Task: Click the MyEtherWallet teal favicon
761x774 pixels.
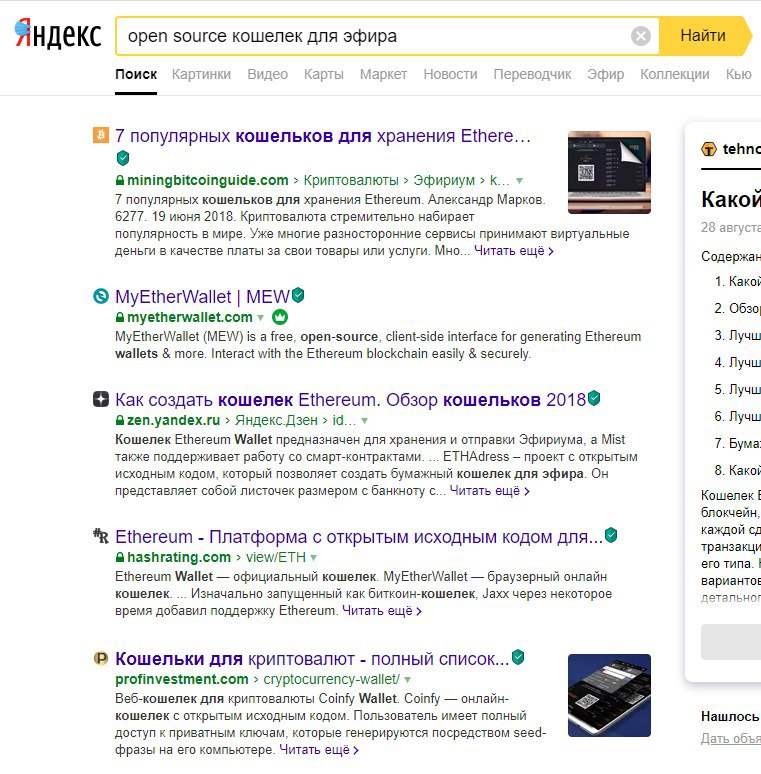Action: tap(101, 296)
